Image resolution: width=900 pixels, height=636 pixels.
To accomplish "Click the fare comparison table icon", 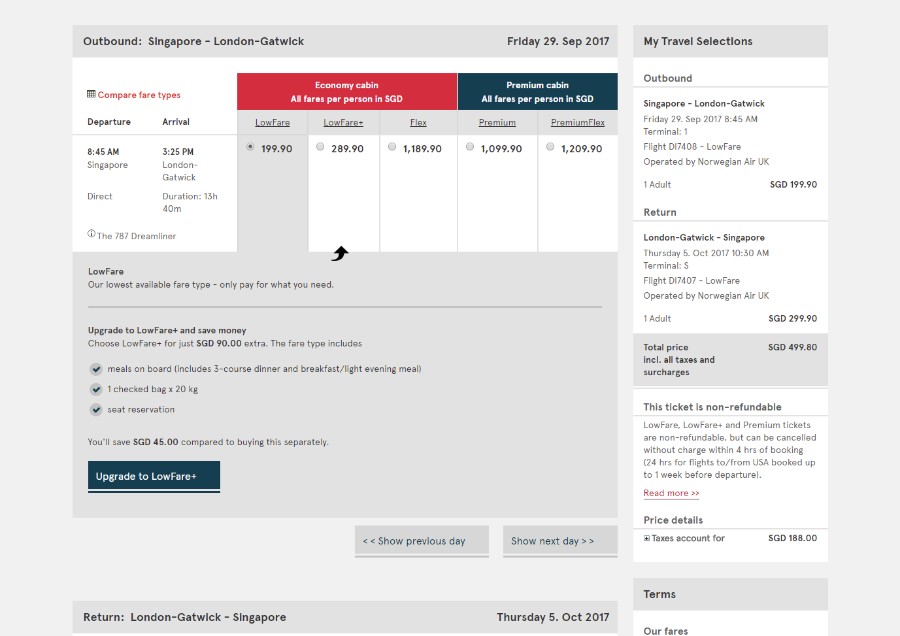I will click(x=91, y=94).
